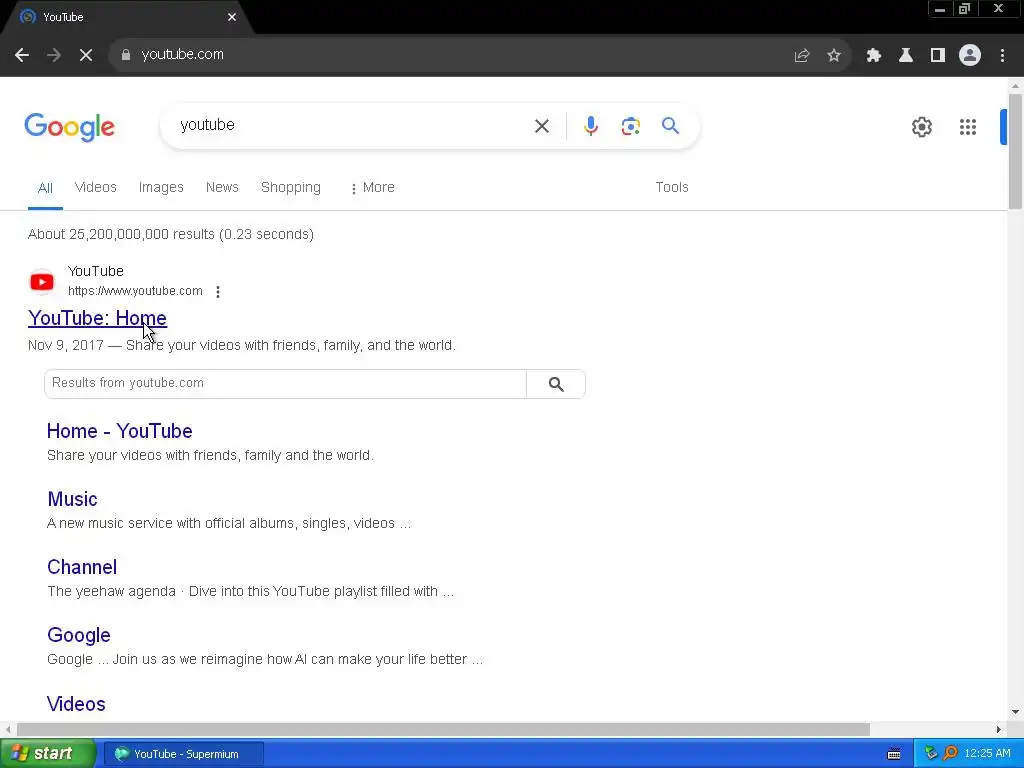The height and width of the screenshot is (768, 1024).
Task: Click the 12:25 AM clock
Action: tap(987, 754)
